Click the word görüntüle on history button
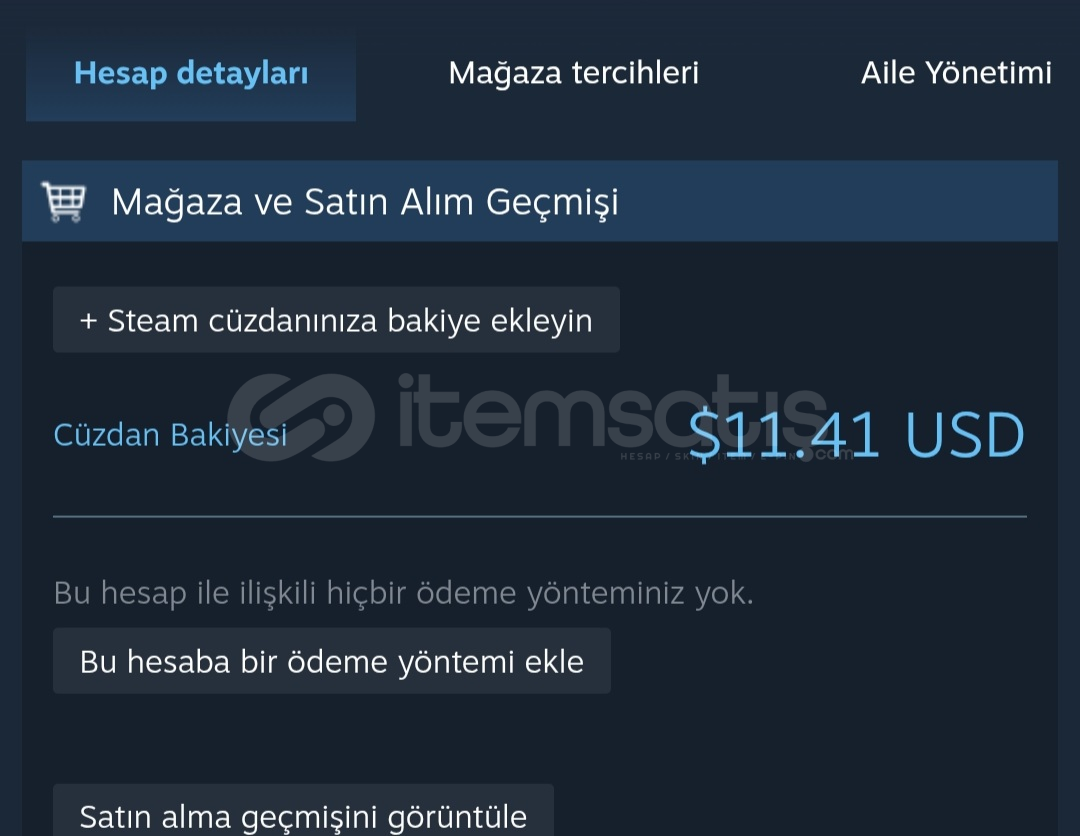 (457, 817)
